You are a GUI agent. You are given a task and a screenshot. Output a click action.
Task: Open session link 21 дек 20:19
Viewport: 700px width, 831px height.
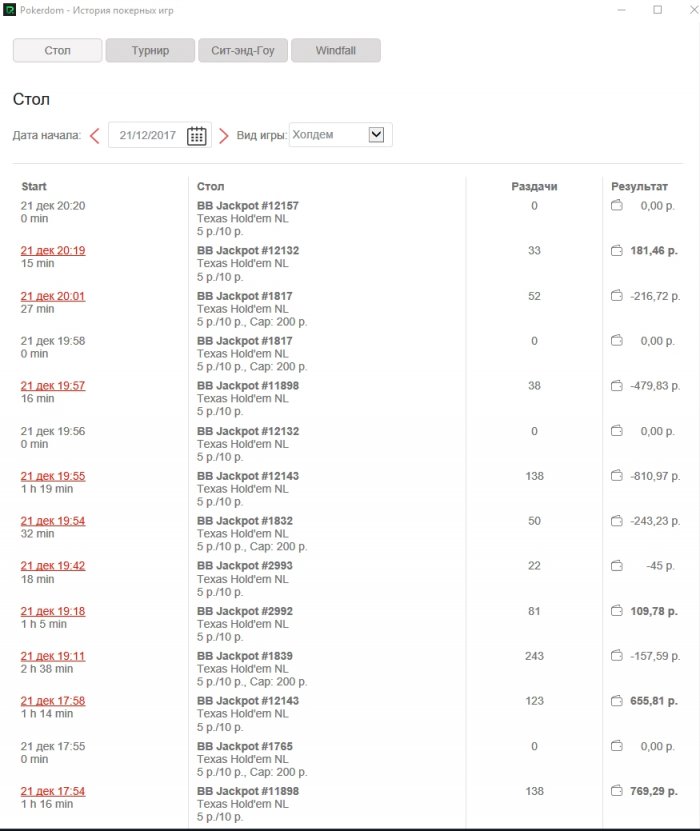click(x=53, y=251)
